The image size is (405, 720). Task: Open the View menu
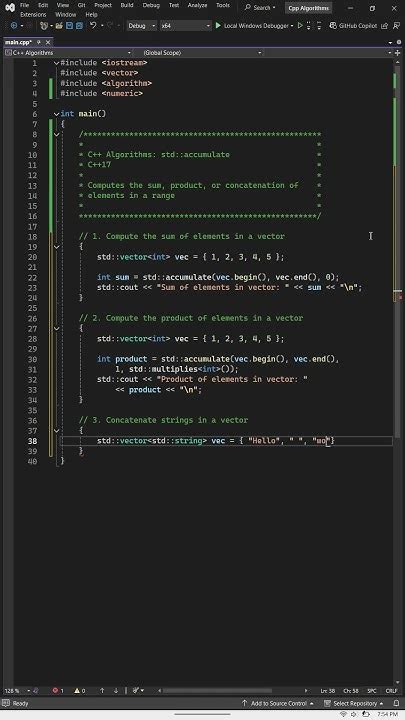tap(62, 5)
